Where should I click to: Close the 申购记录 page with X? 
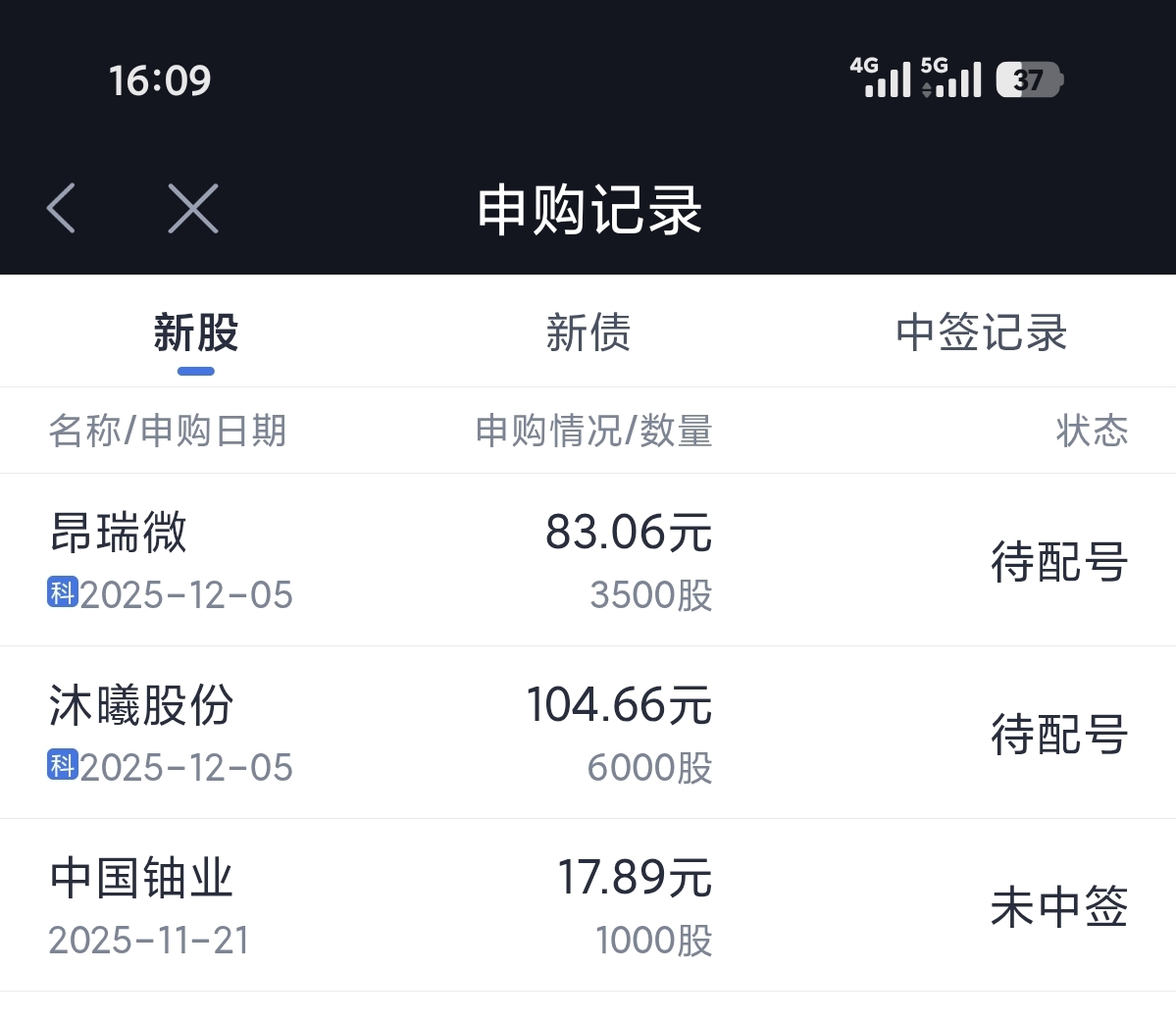click(x=193, y=208)
